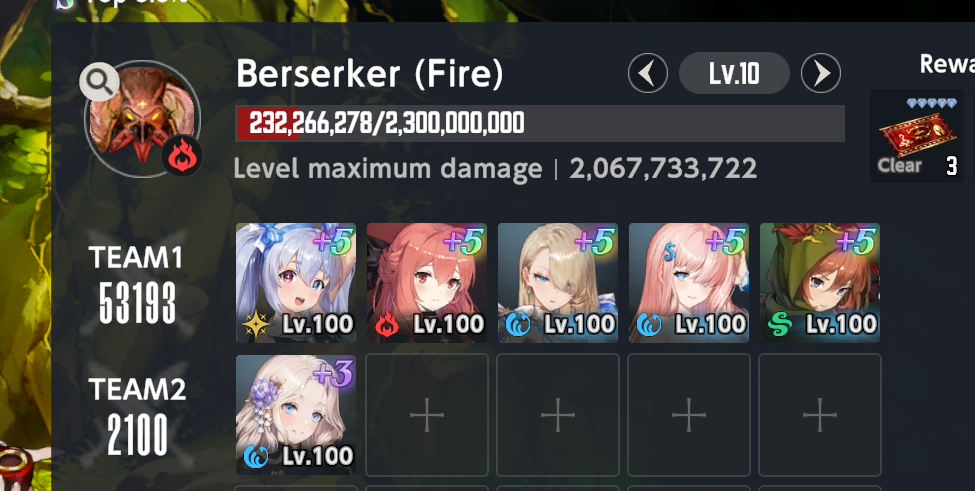Select the +3 water hero in Team 2

click(x=296, y=415)
